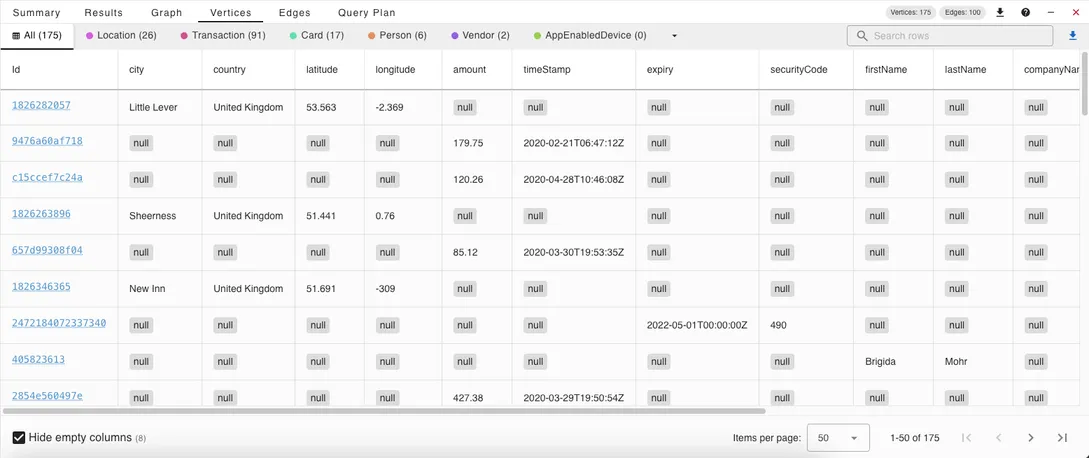1089x458 pixels.
Task: Click the 1-50 of 175 page range
Action: (915, 438)
